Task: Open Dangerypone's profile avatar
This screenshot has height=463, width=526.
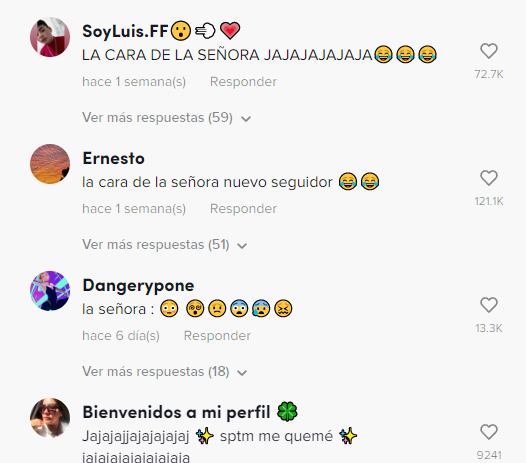Action: [x=50, y=291]
